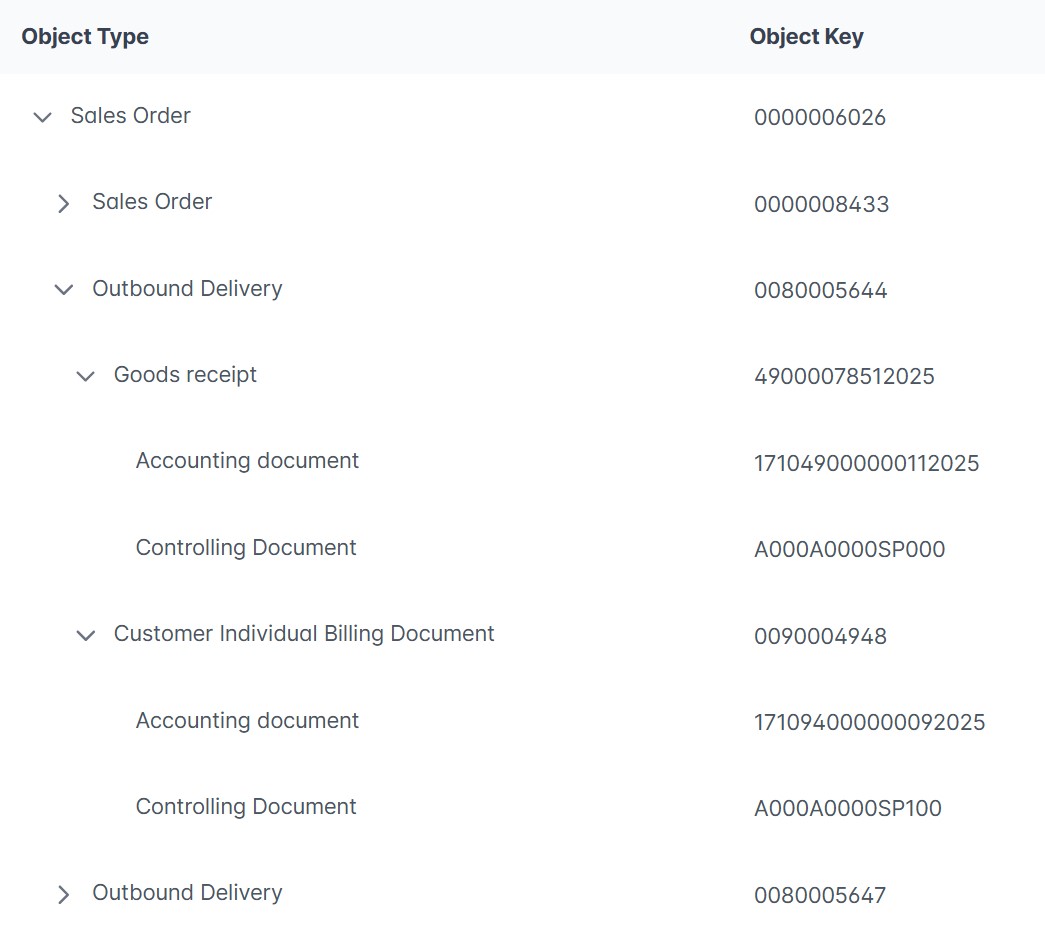Click the Object Key column header
1045x939 pixels.
point(806,37)
